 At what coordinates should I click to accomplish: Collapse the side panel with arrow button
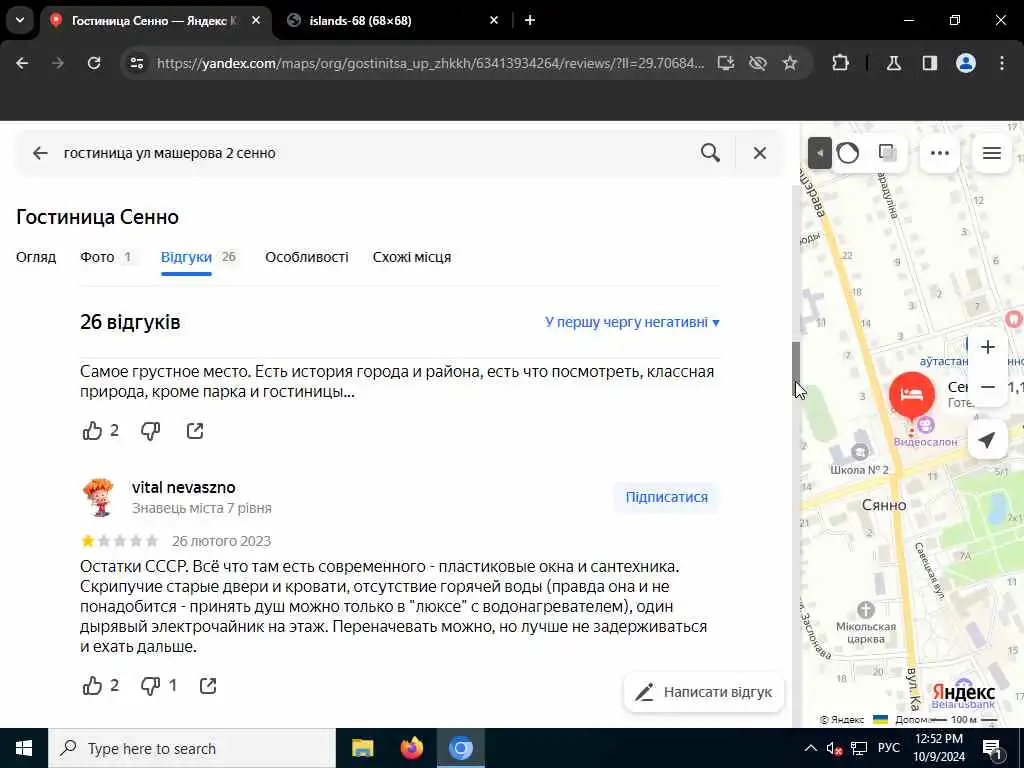[x=820, y=153]
